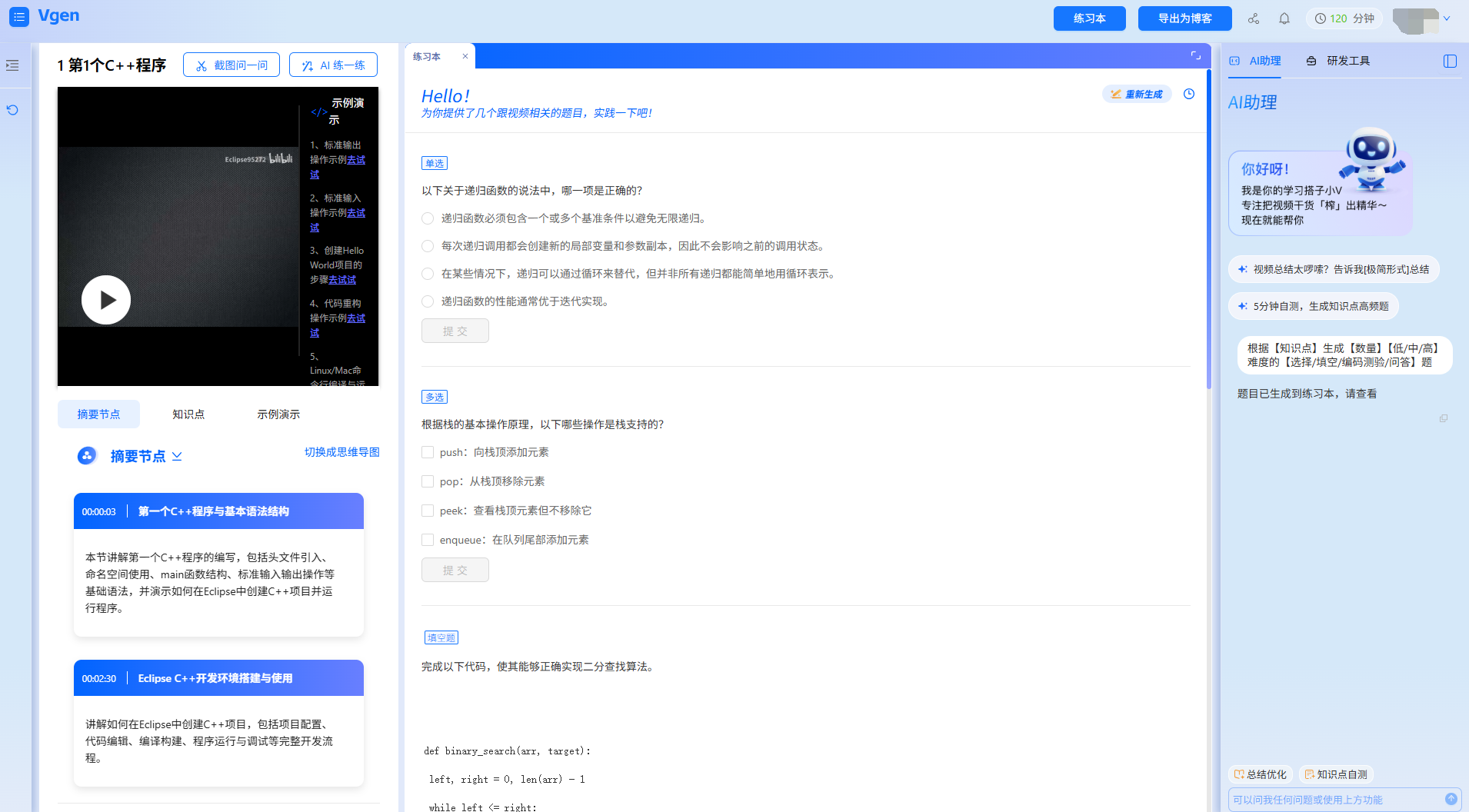Click the 单选 question type tag

435,163
